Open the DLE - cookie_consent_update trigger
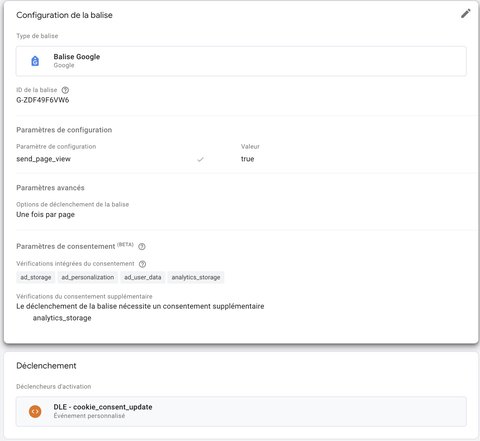The width and height of the screenshot is (480, 441). coord(241,411)
